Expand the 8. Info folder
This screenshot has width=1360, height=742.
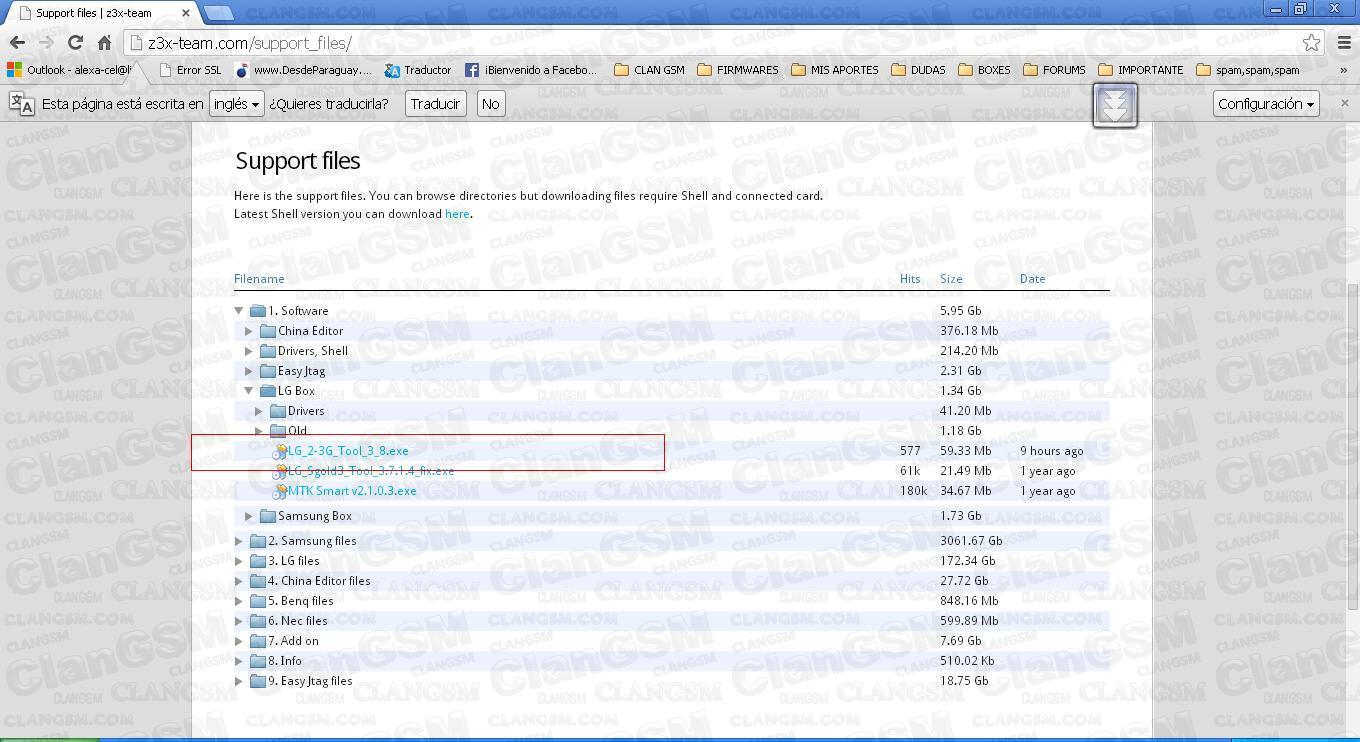click(x=239, y=661)
